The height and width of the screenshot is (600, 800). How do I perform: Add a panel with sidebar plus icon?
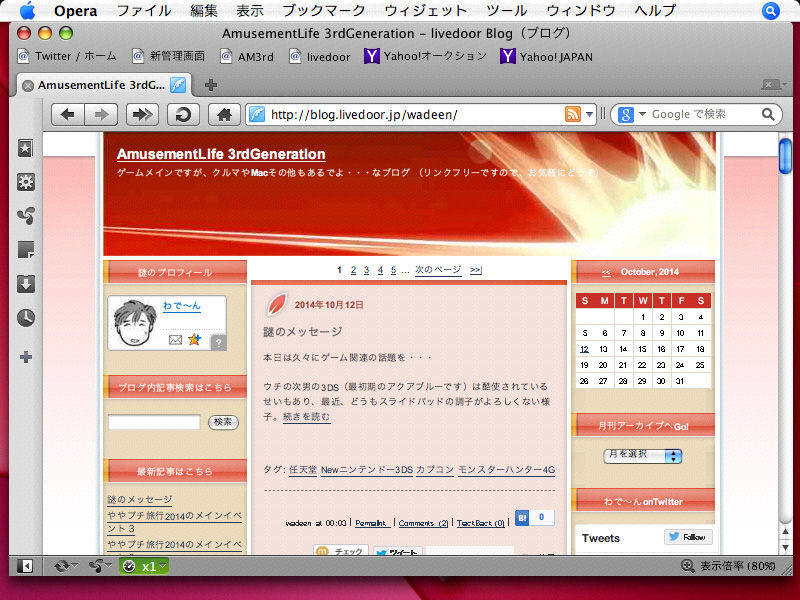pos(26,357)
